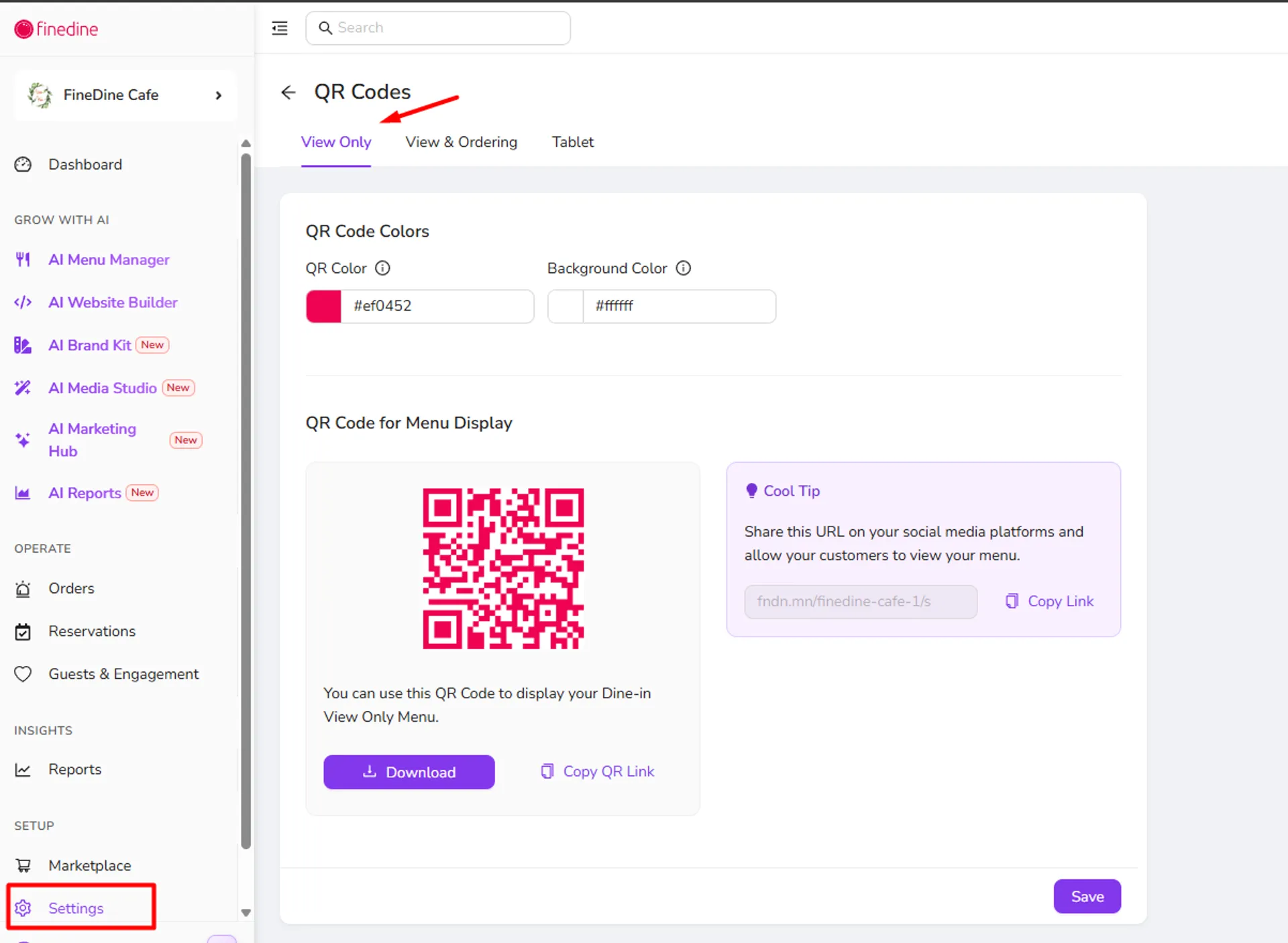Open AI Brand Kit
Image resolution: width=1288 pixels, height=943 pixels.
click(x=90, y=345)
